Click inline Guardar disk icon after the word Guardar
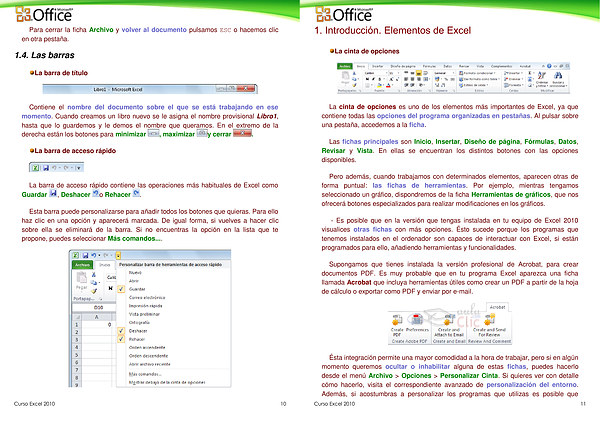The width and height of the screenshot is (600, 424). point(53,193)
